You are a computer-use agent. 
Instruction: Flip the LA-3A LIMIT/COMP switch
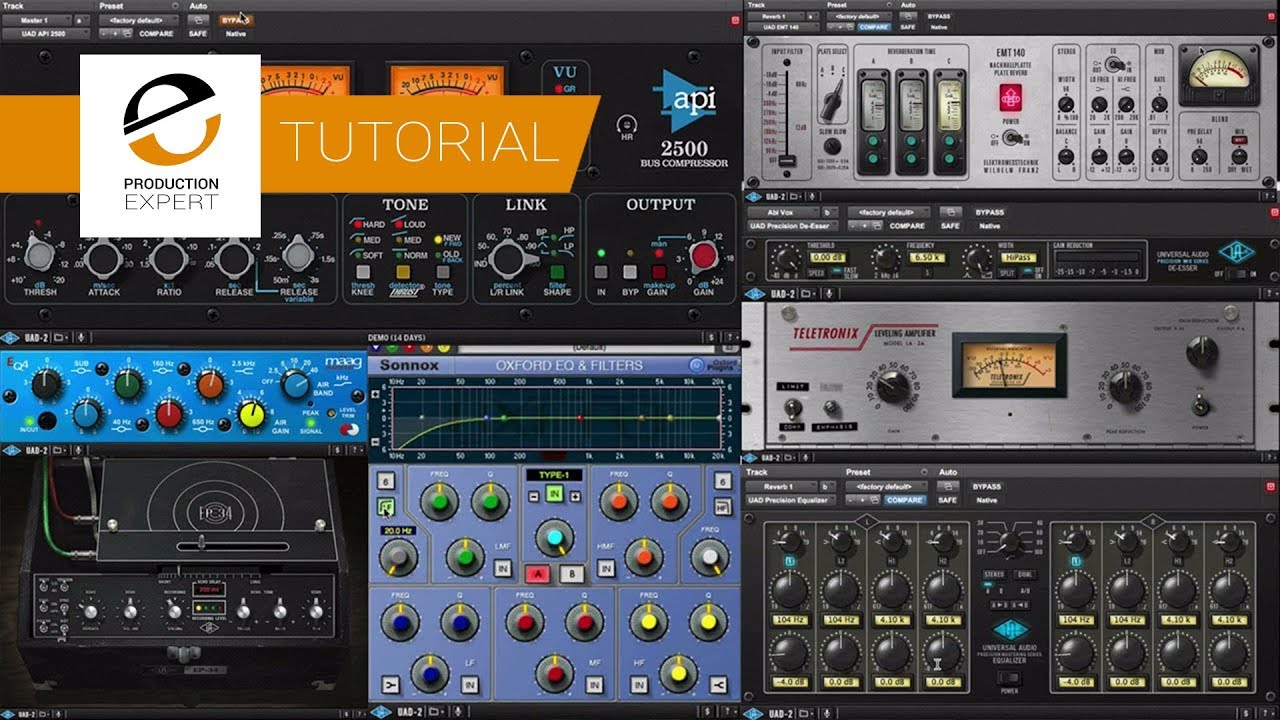click(x=793, y=407)
